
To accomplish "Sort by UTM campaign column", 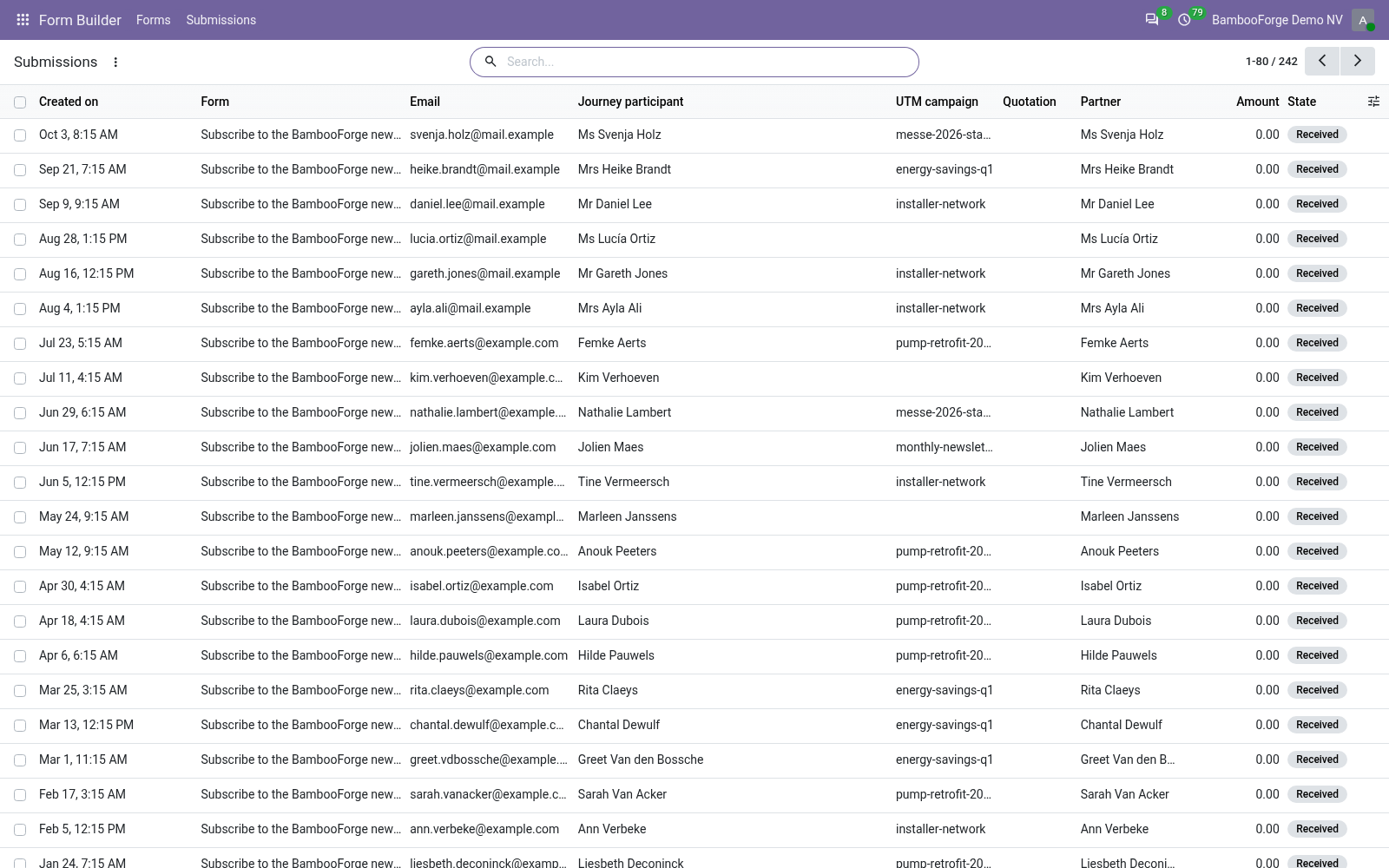I will 937,102.
